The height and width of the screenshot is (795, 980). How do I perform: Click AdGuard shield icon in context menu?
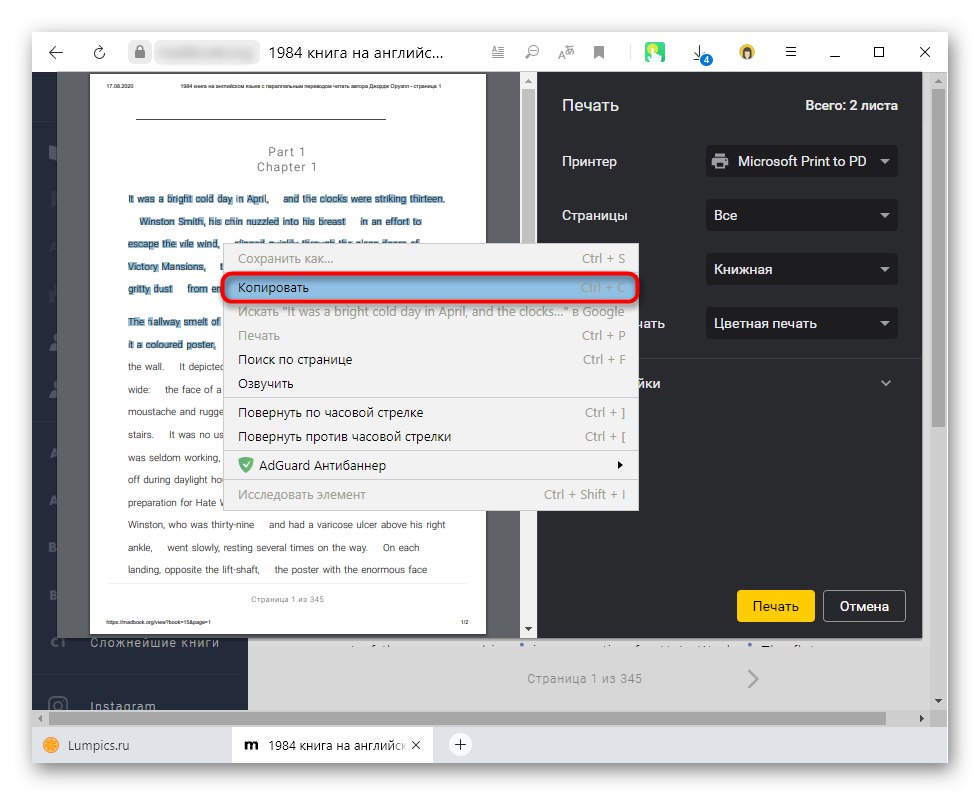[246, 465]
